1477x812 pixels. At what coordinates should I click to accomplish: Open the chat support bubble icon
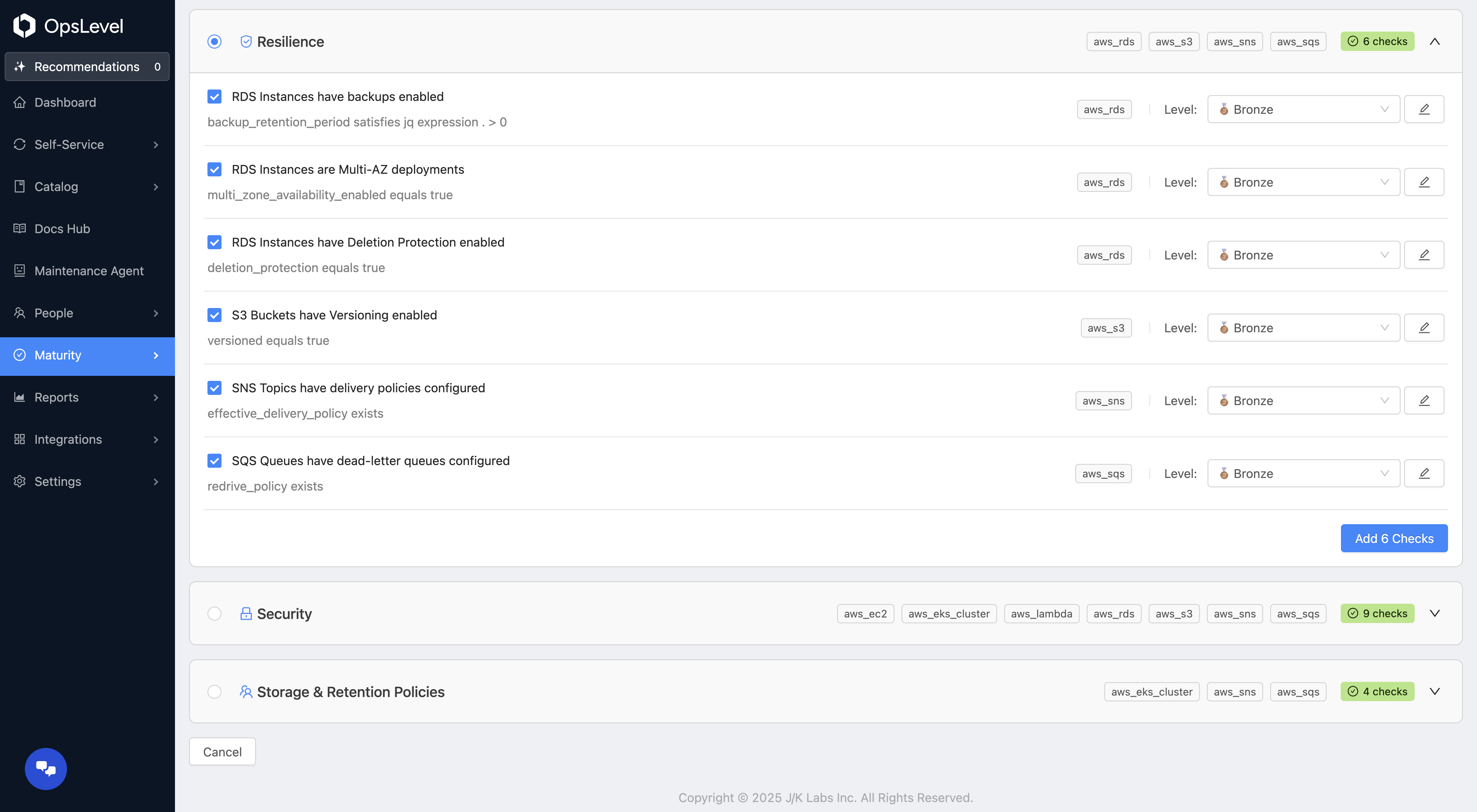coord(46,768)
